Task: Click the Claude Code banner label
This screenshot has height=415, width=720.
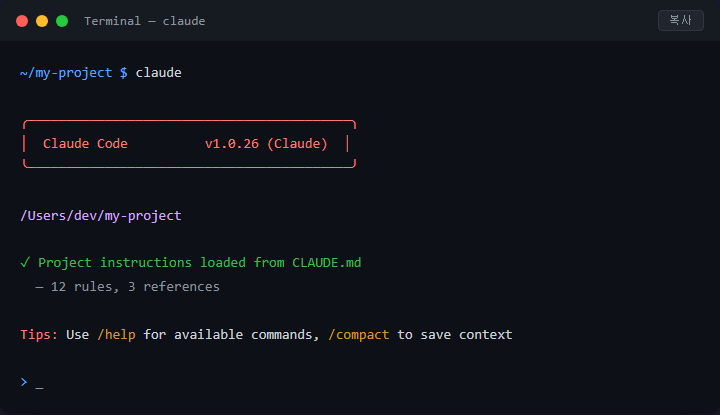Action: tap(85, 144)
